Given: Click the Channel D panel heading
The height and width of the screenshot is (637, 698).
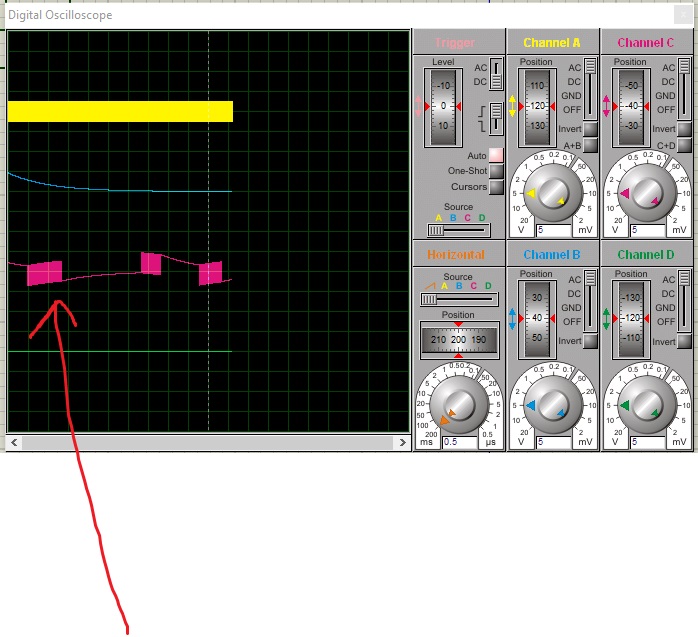Looking at the screenshot, I should tap(645, 255).
